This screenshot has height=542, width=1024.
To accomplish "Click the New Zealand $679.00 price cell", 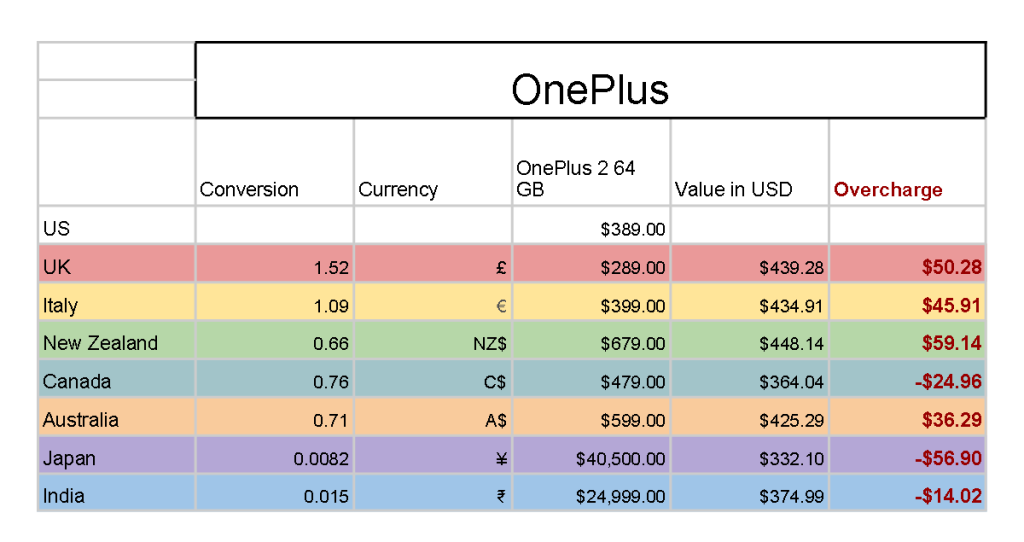I will [591, 340].
